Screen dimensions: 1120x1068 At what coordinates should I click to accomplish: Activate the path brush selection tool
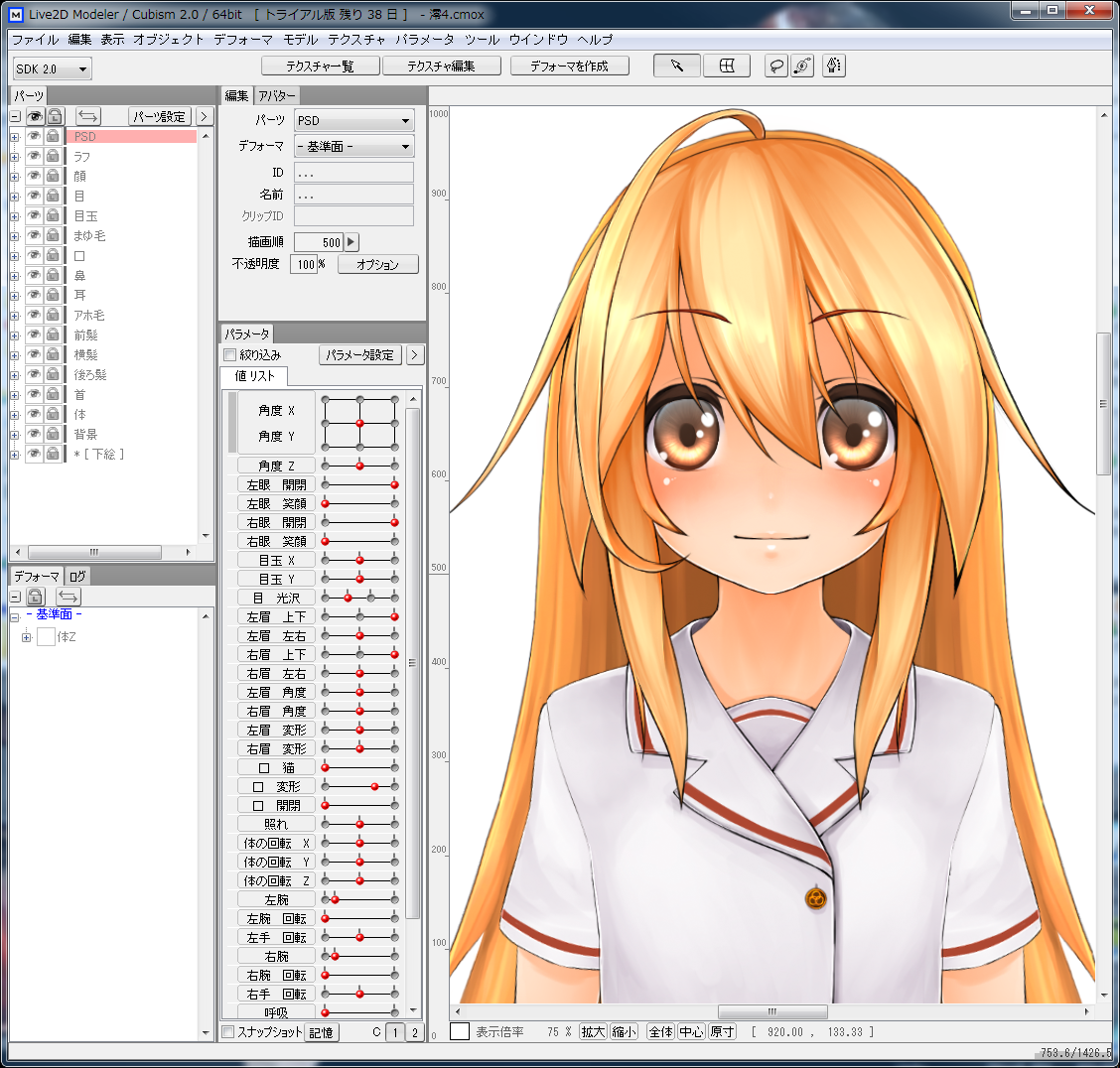point(803,67)
